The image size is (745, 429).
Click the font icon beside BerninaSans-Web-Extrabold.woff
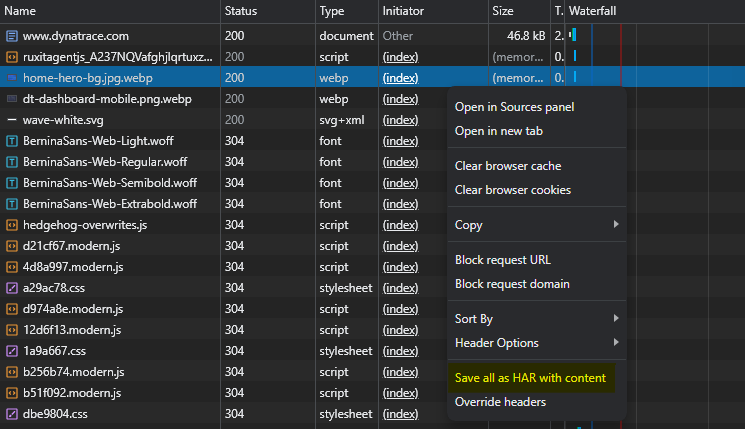point(12,204)
